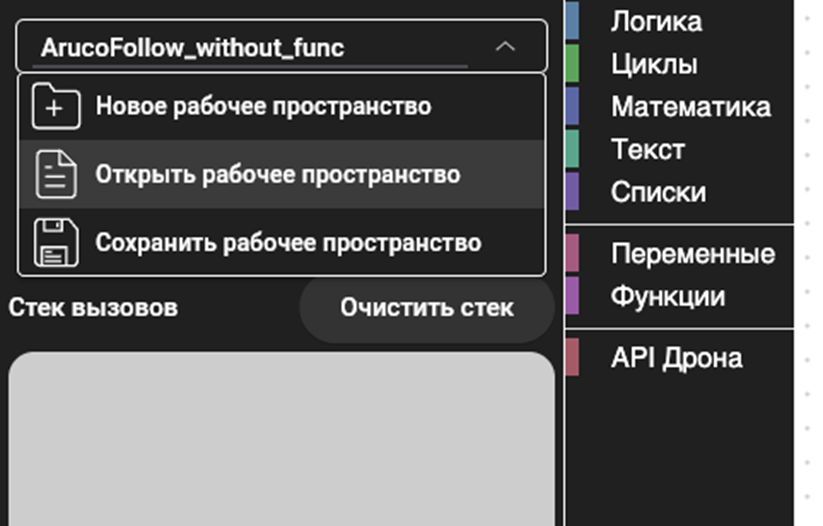Select 'Новое рабочее пространство' menu entry
823x526 pixels.
tap(263, 106)
